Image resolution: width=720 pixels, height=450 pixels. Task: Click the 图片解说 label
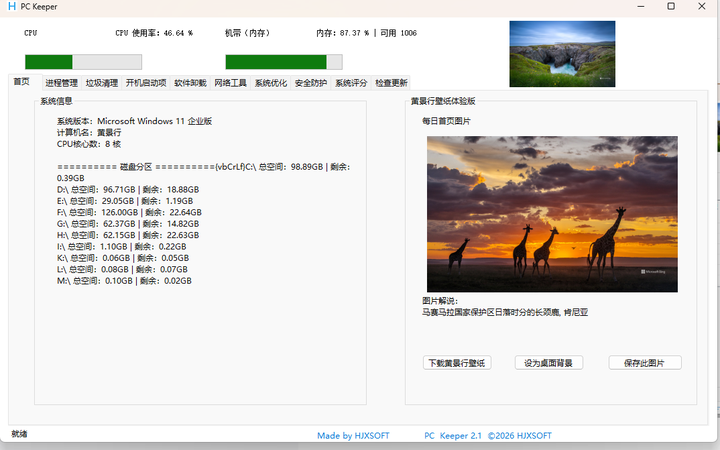pos(440,301)
